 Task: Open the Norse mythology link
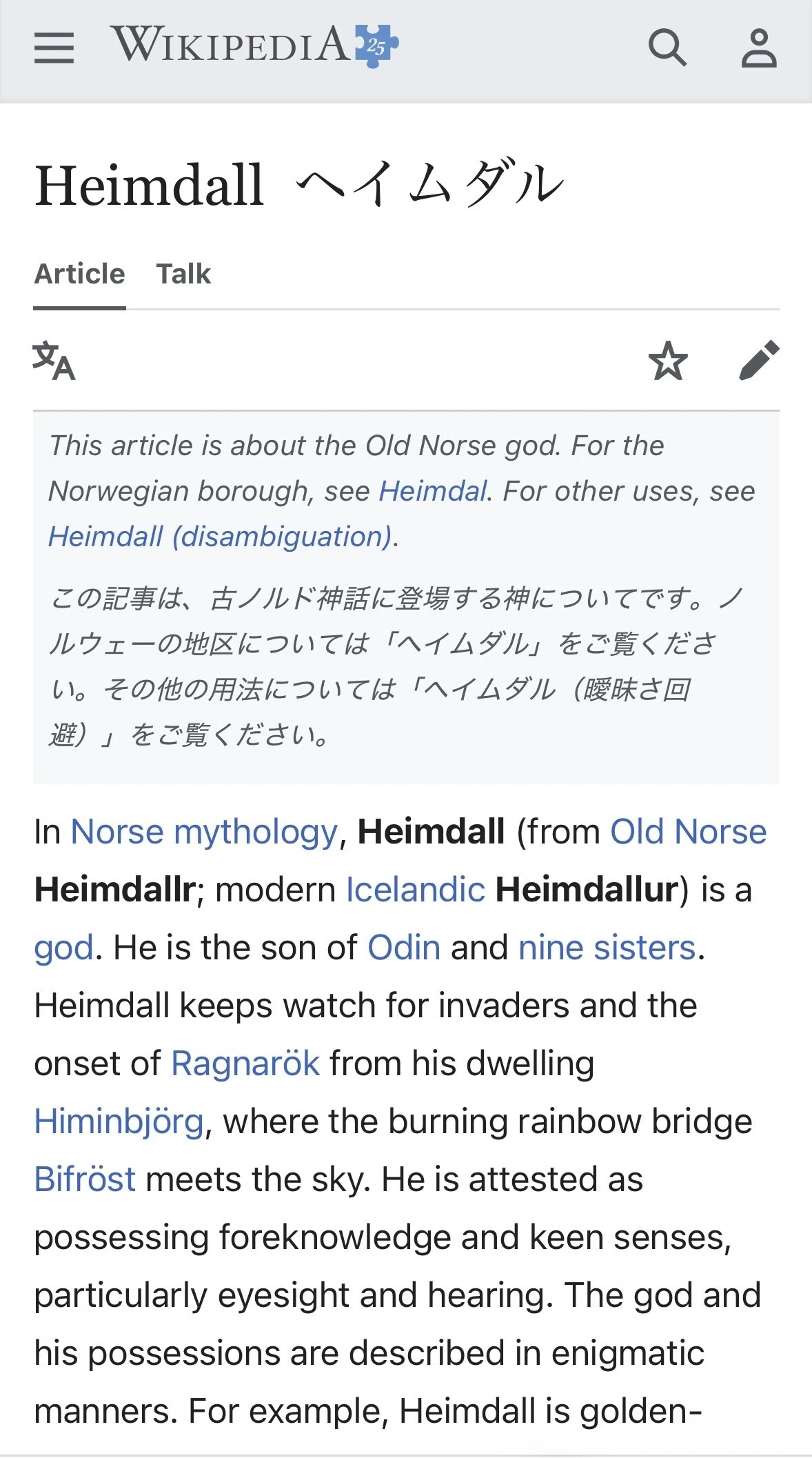click(205, 832)
